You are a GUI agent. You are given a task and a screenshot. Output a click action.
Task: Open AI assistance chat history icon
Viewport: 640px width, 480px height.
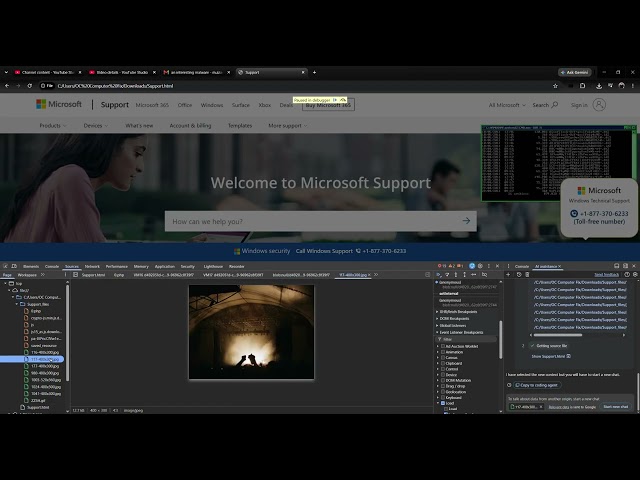click(x=519, y=275)
